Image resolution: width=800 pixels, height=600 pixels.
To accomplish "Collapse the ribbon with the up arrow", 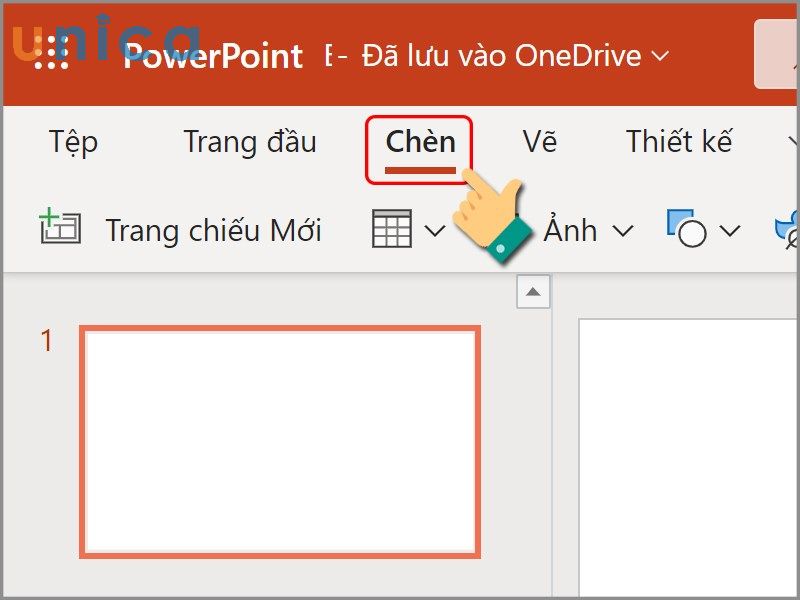I will (533, 291).
